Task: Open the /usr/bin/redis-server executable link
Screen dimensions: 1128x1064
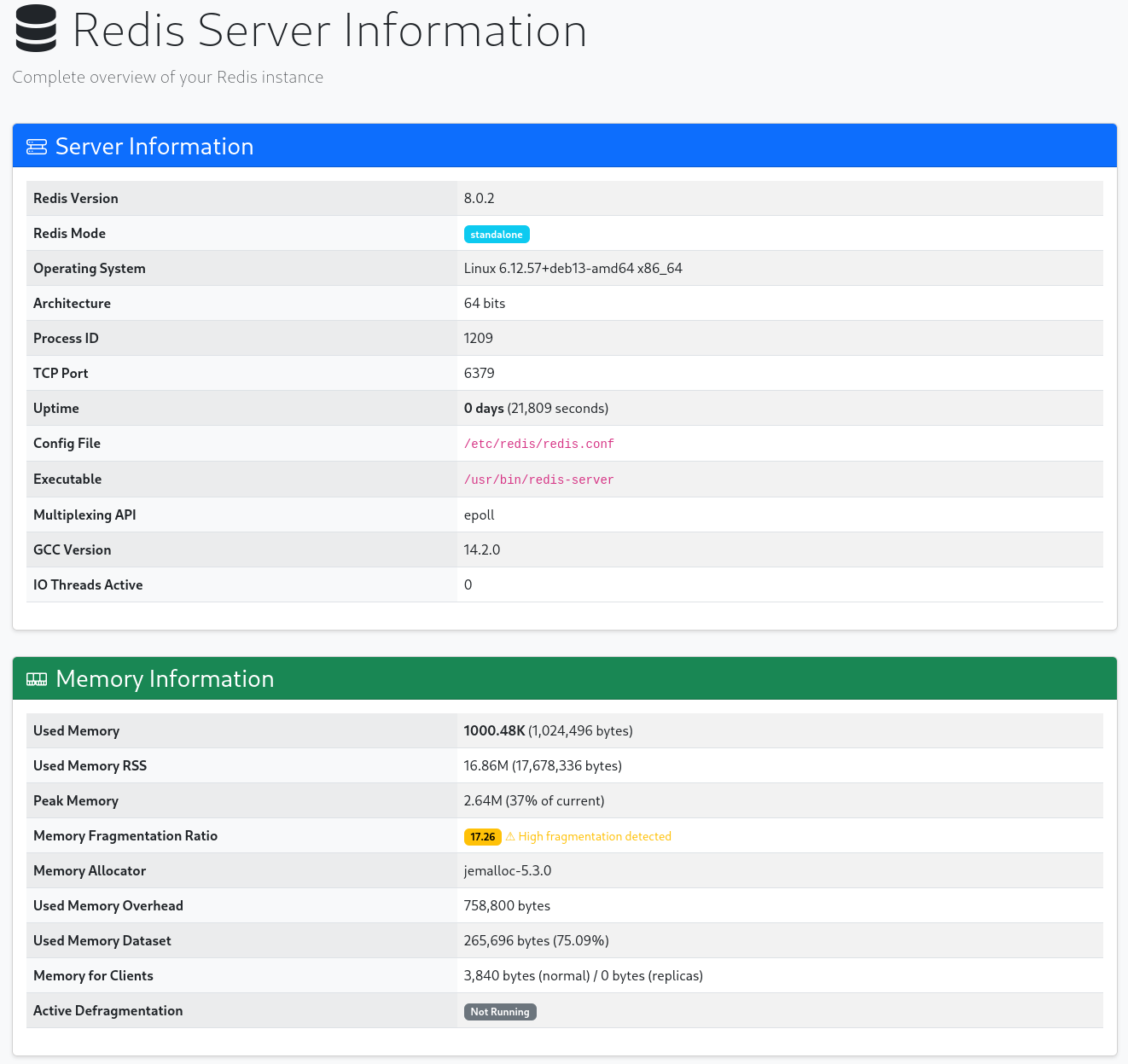Action: pyautogui.click(x=538, y=480)
